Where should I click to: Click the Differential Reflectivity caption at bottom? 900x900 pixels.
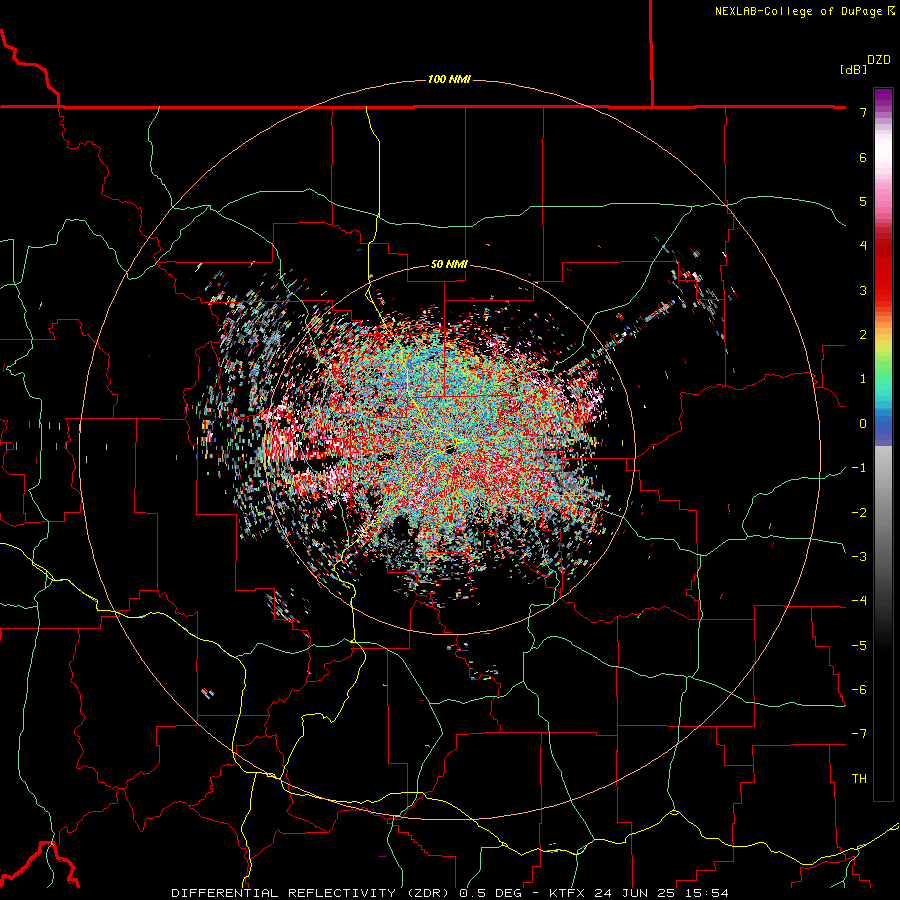450,893
